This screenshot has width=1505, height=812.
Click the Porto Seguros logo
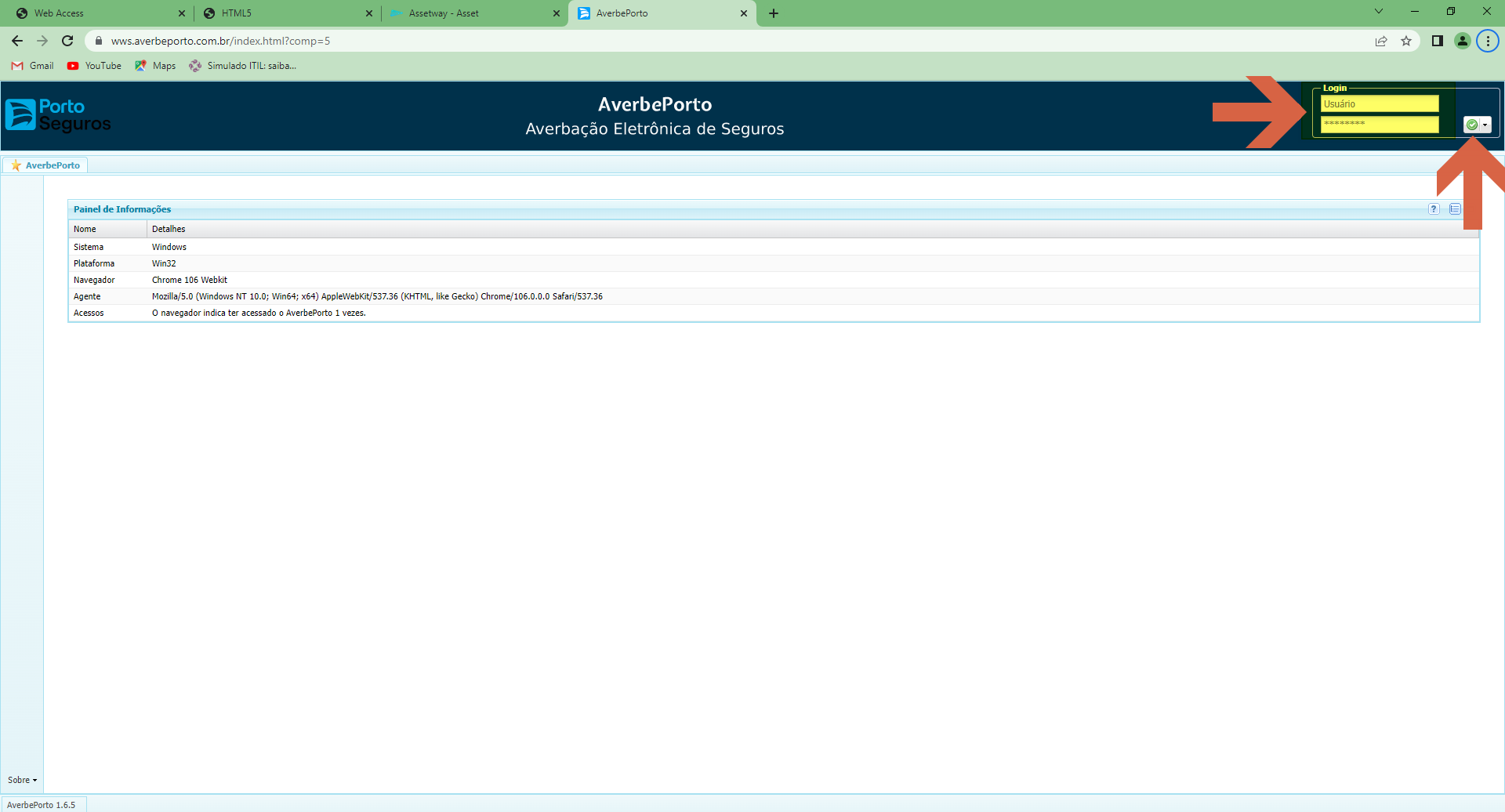[59, 115]
